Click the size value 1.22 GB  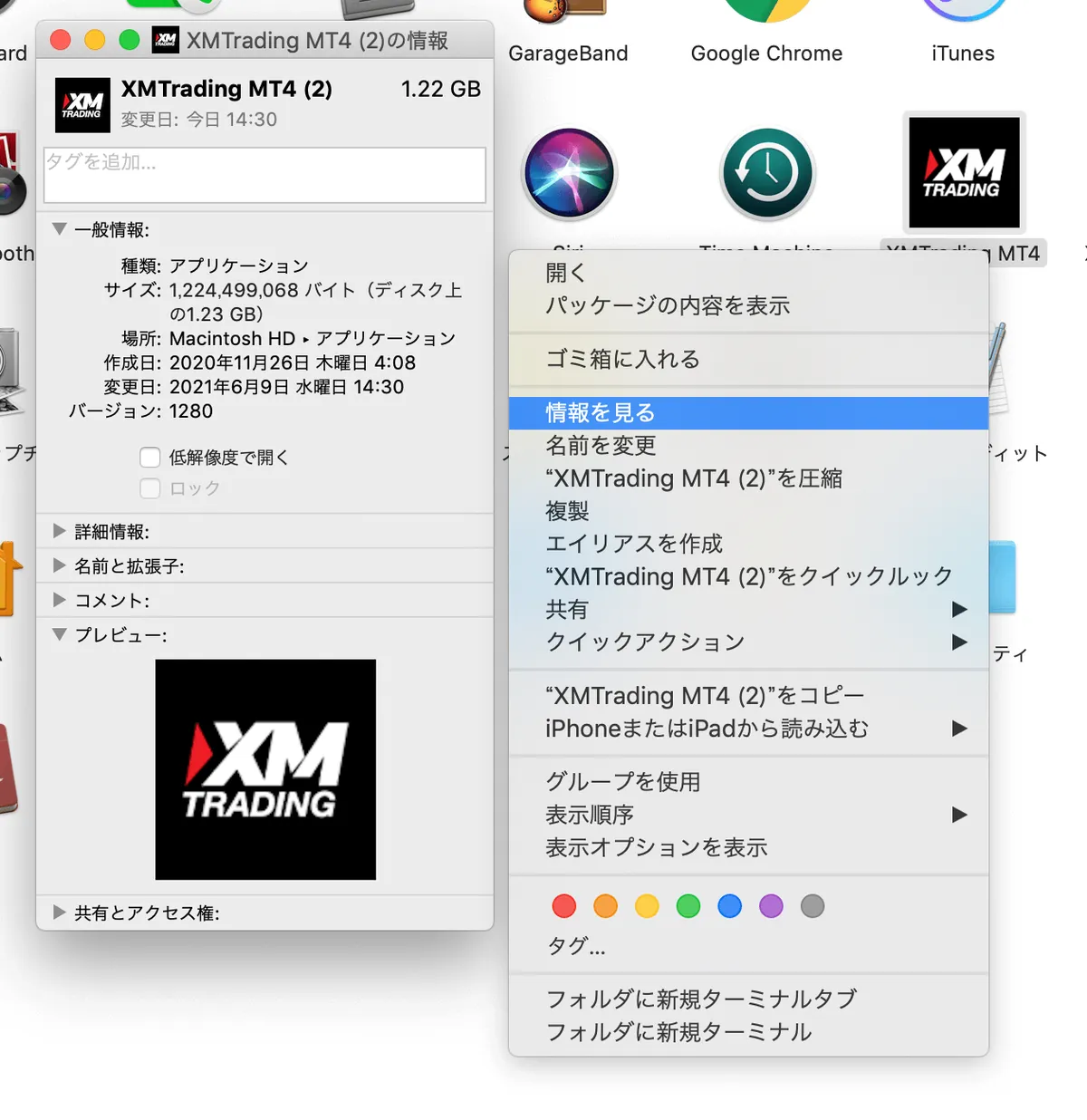(x=441, y=89)
